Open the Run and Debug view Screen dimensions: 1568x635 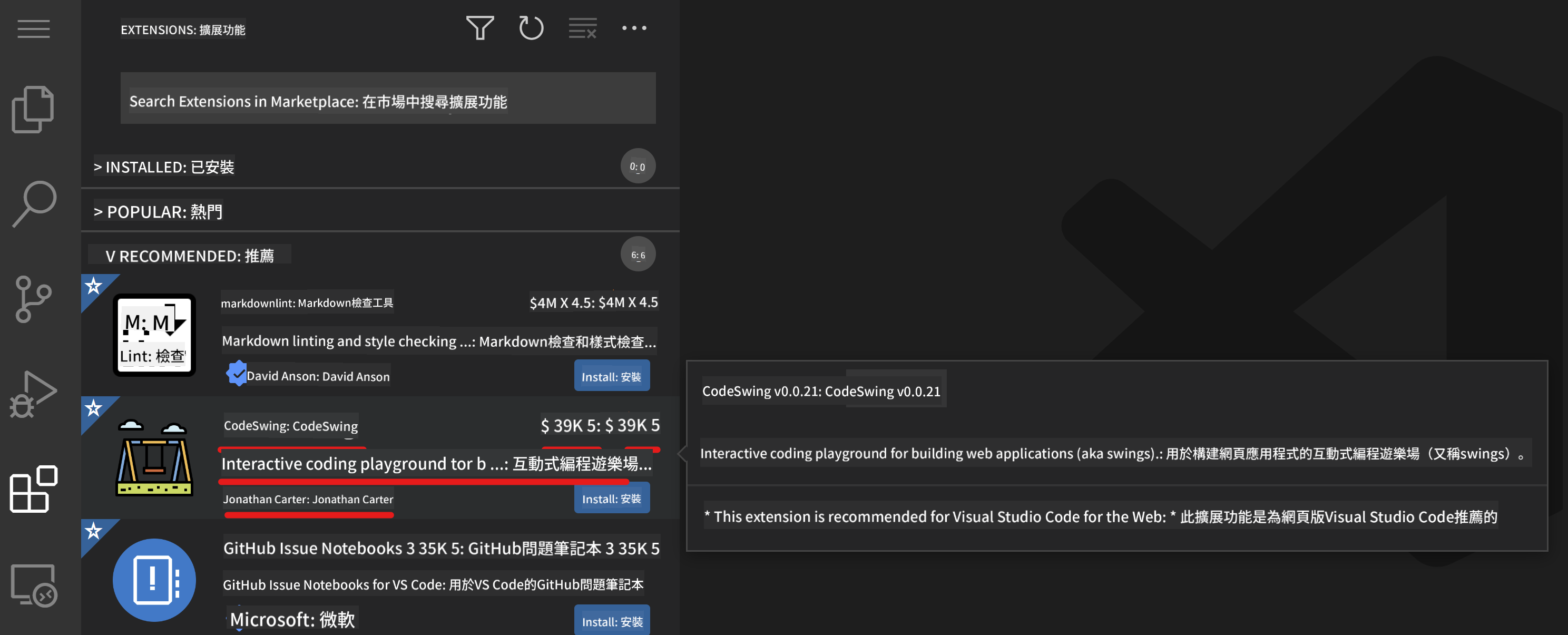point(33,394)
